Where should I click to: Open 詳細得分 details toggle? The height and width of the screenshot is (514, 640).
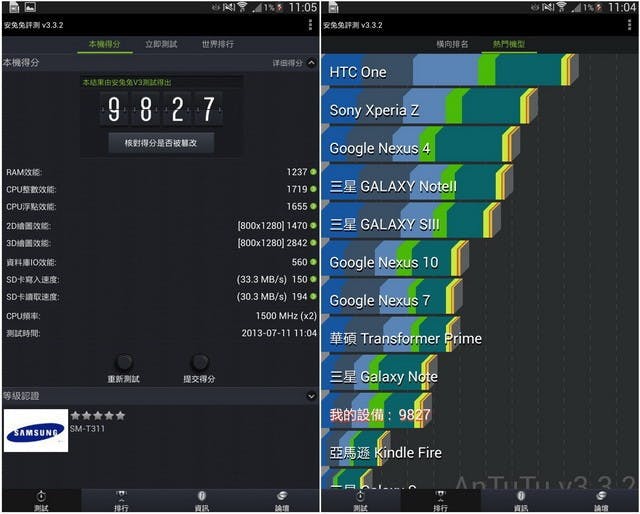(x=288, y=63)
